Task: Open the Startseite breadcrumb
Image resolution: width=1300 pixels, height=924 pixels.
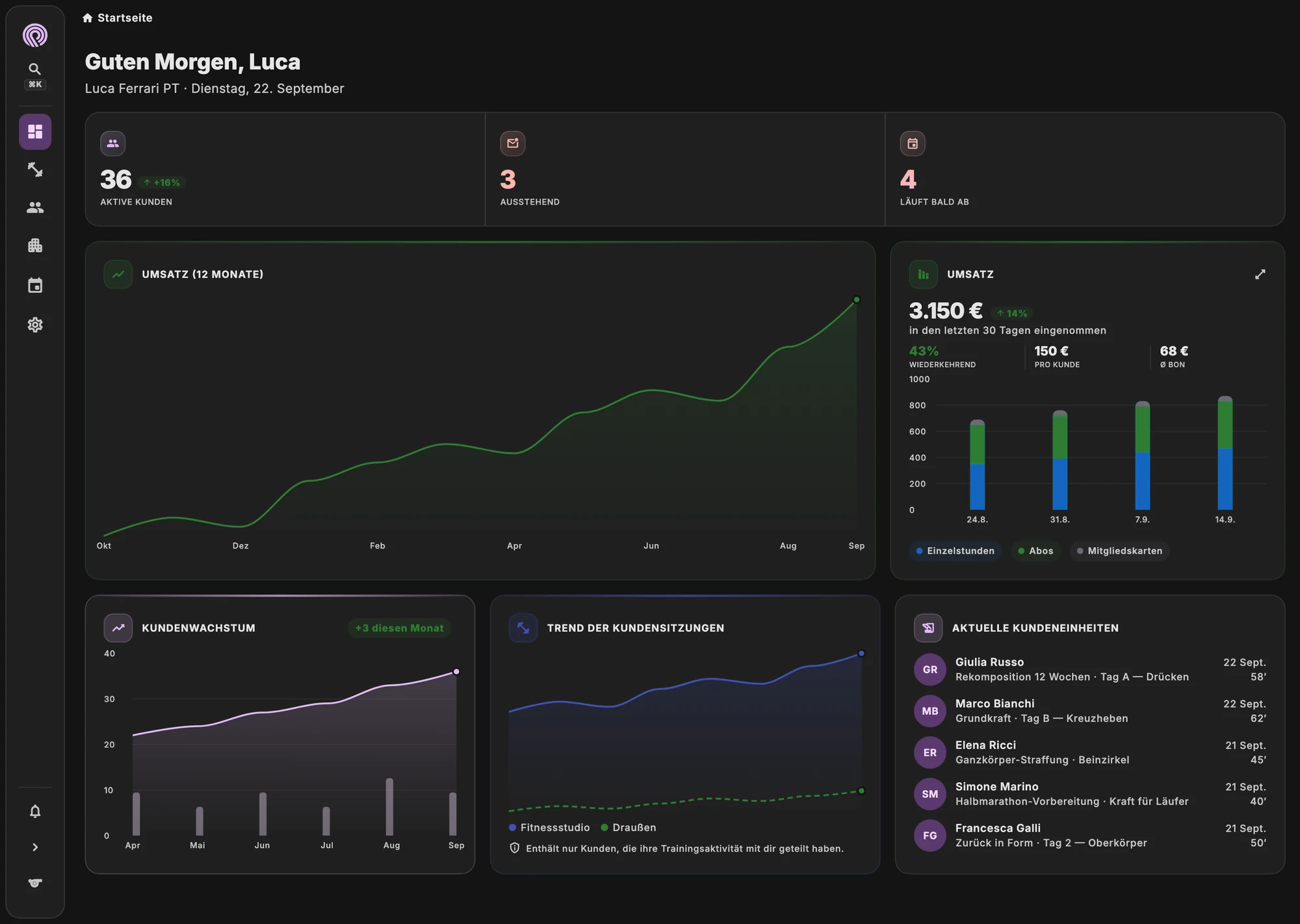Action: pos(117,18)
